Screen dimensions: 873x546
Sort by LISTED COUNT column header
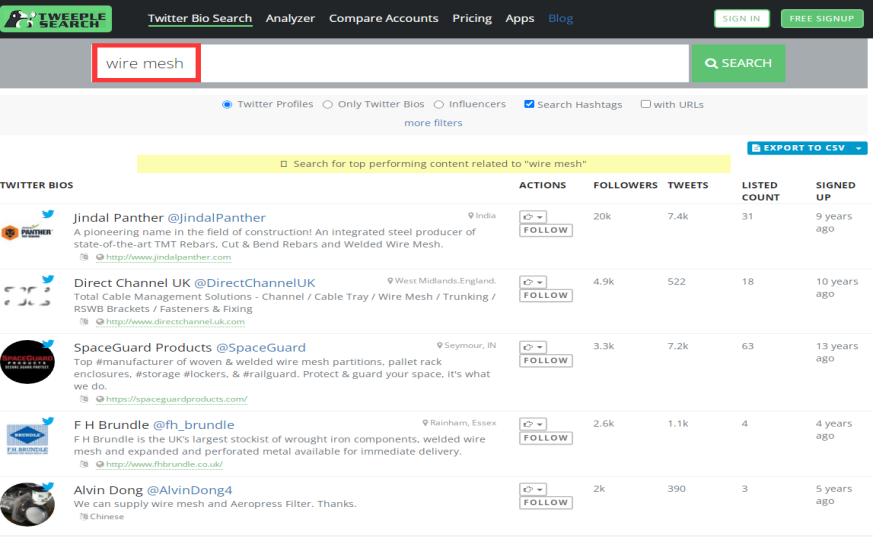tap(761, 191)
